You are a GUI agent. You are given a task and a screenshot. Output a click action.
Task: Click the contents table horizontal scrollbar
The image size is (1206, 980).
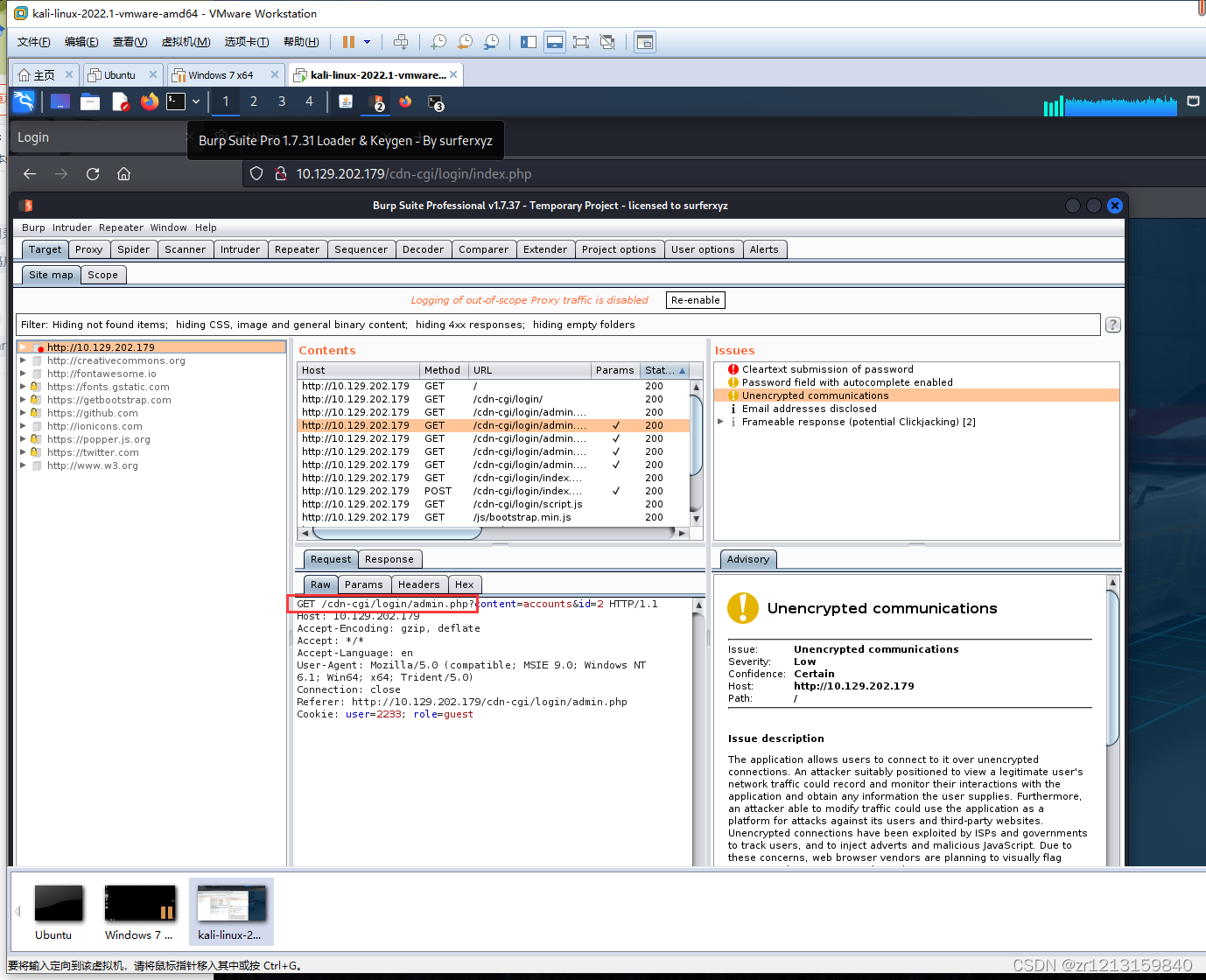tap(494, 532)
